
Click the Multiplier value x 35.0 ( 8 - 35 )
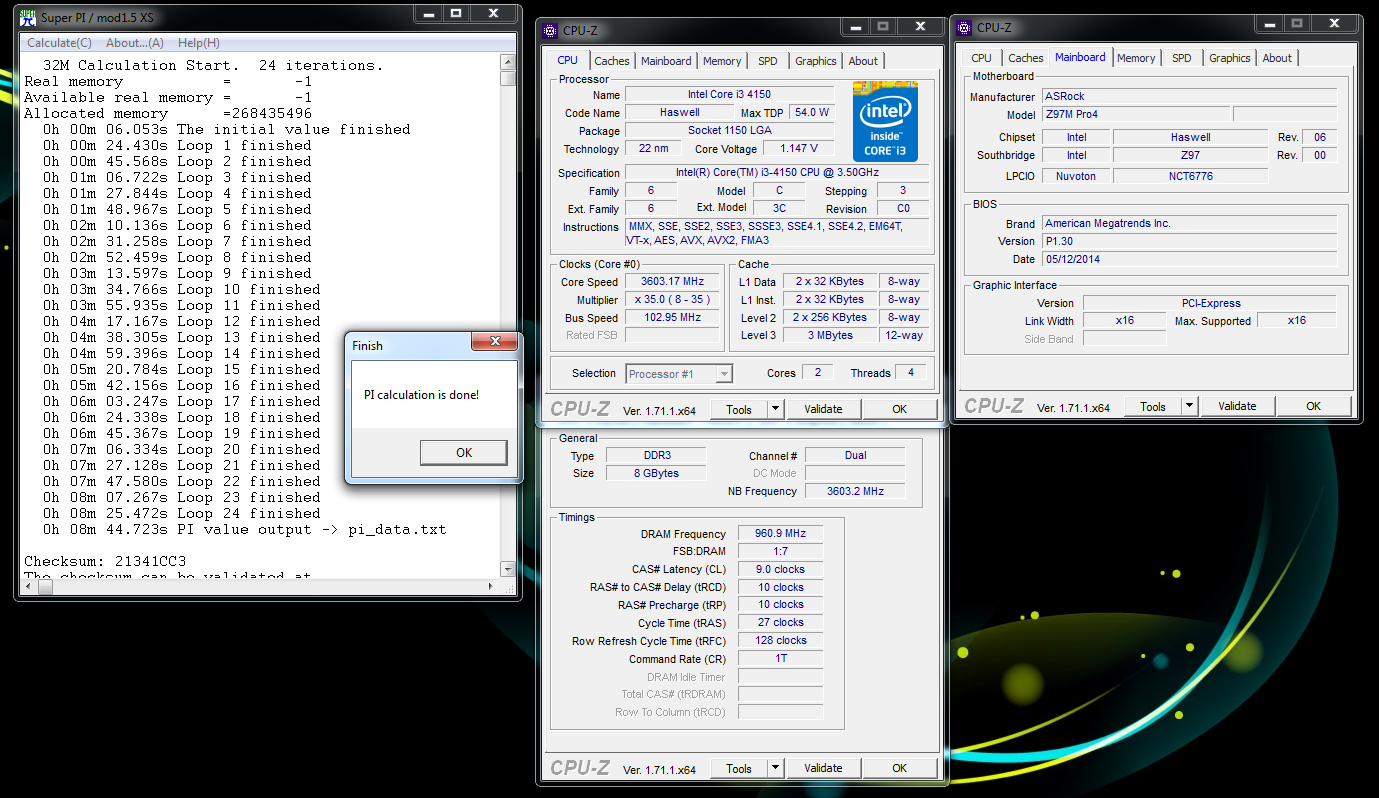click(672, 300)
